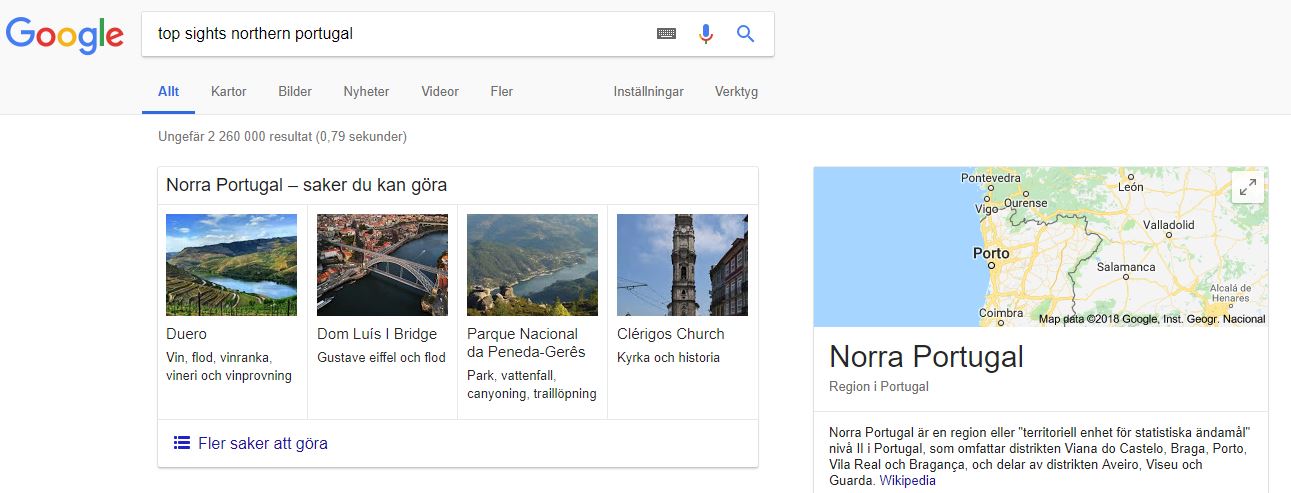Click the Pontevedra label on the map

click(990, 178)
